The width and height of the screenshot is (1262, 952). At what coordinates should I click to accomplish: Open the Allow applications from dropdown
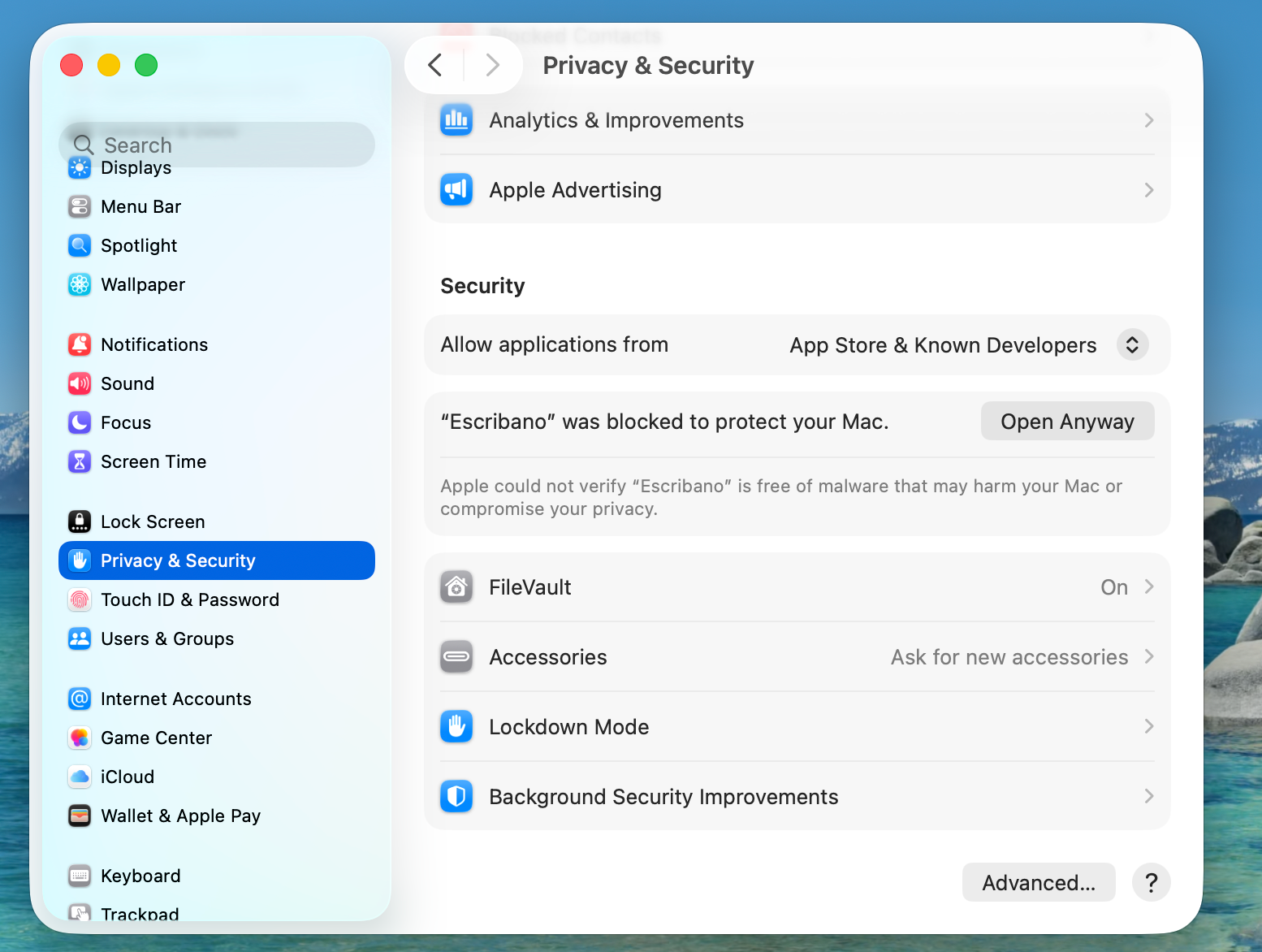tap(1131, 344)
